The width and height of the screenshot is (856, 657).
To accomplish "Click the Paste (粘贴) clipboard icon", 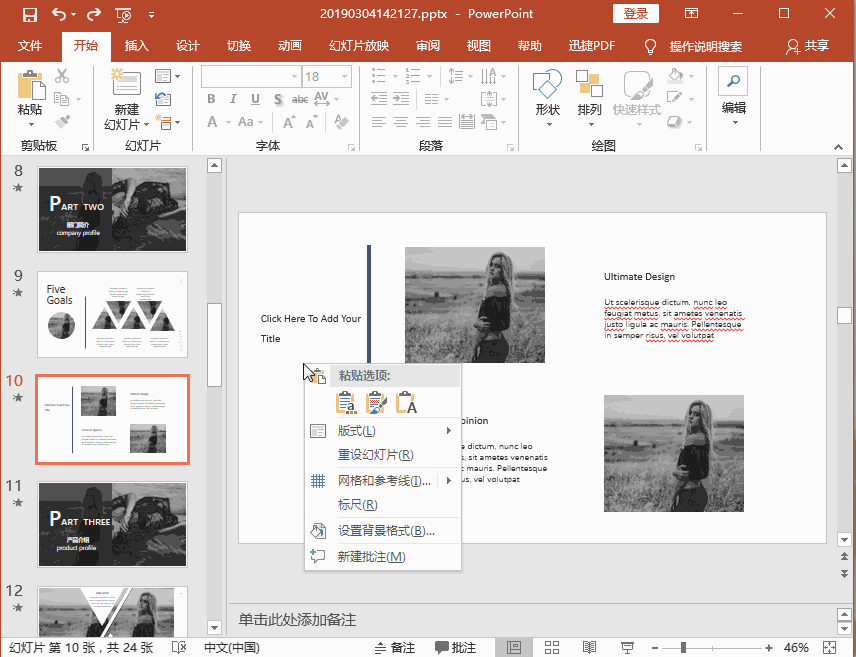I will [x=30, y=85].
